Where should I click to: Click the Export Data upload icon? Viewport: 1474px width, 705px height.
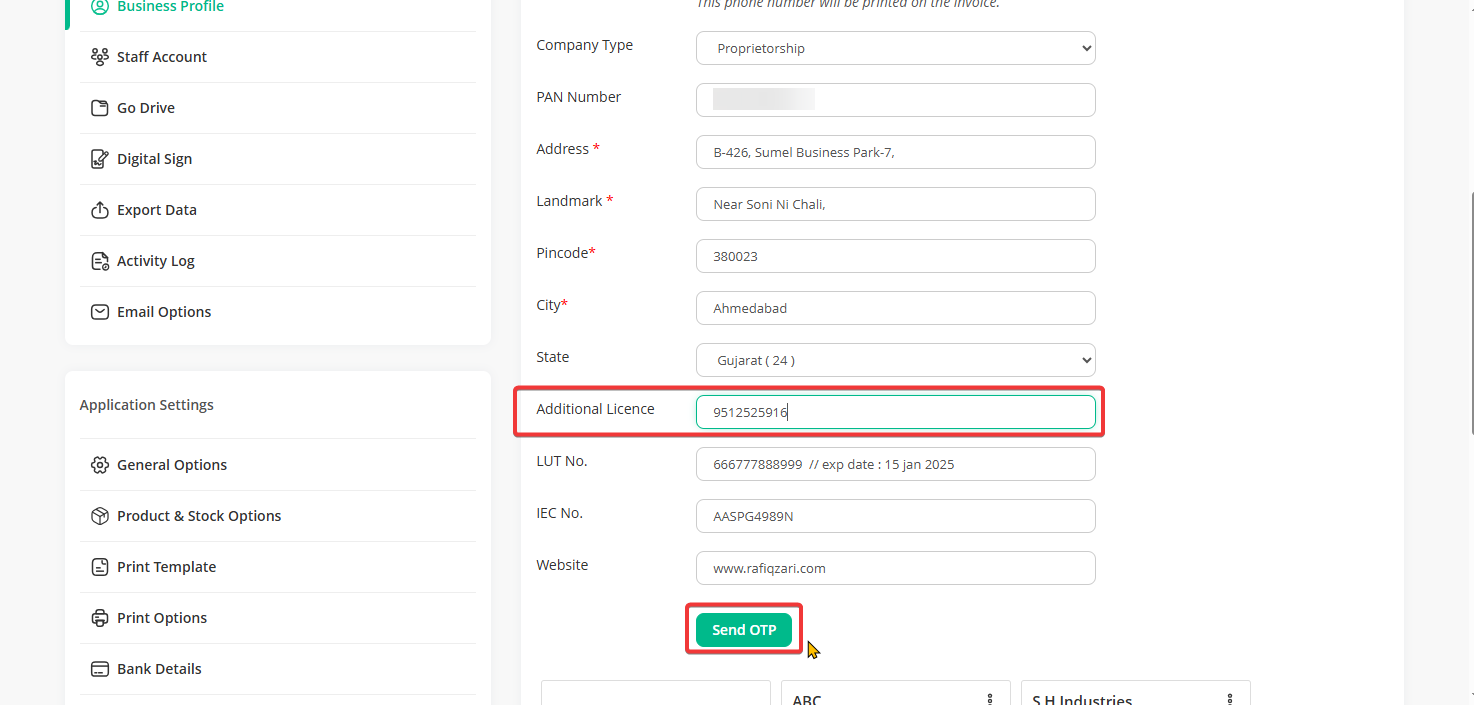coord(99,210)
